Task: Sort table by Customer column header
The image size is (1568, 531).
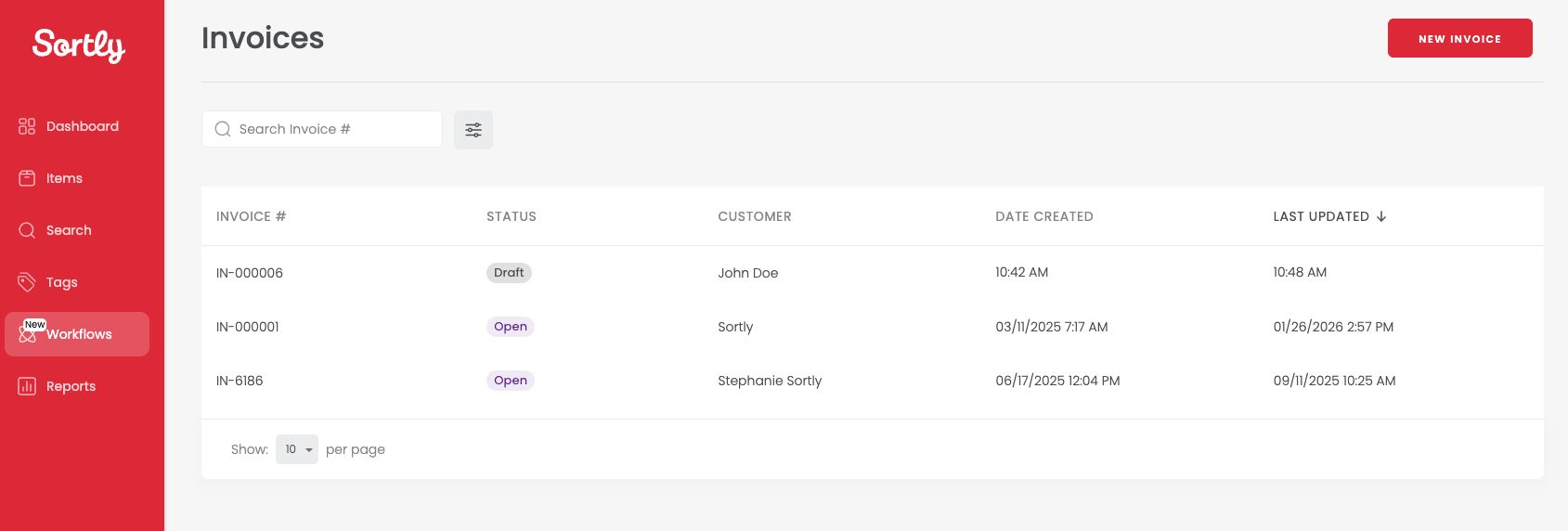Action: tap(754, 216)
